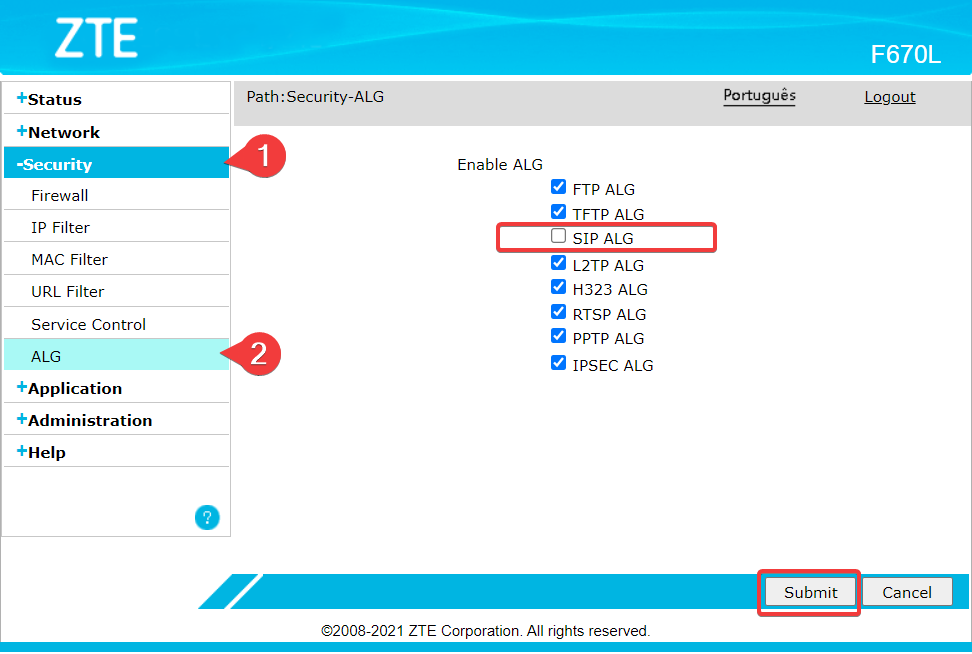This screenshot has height=654, width=972.
Task: Uncheck the TFTP ALG checkbox
Action: point(559,212)
